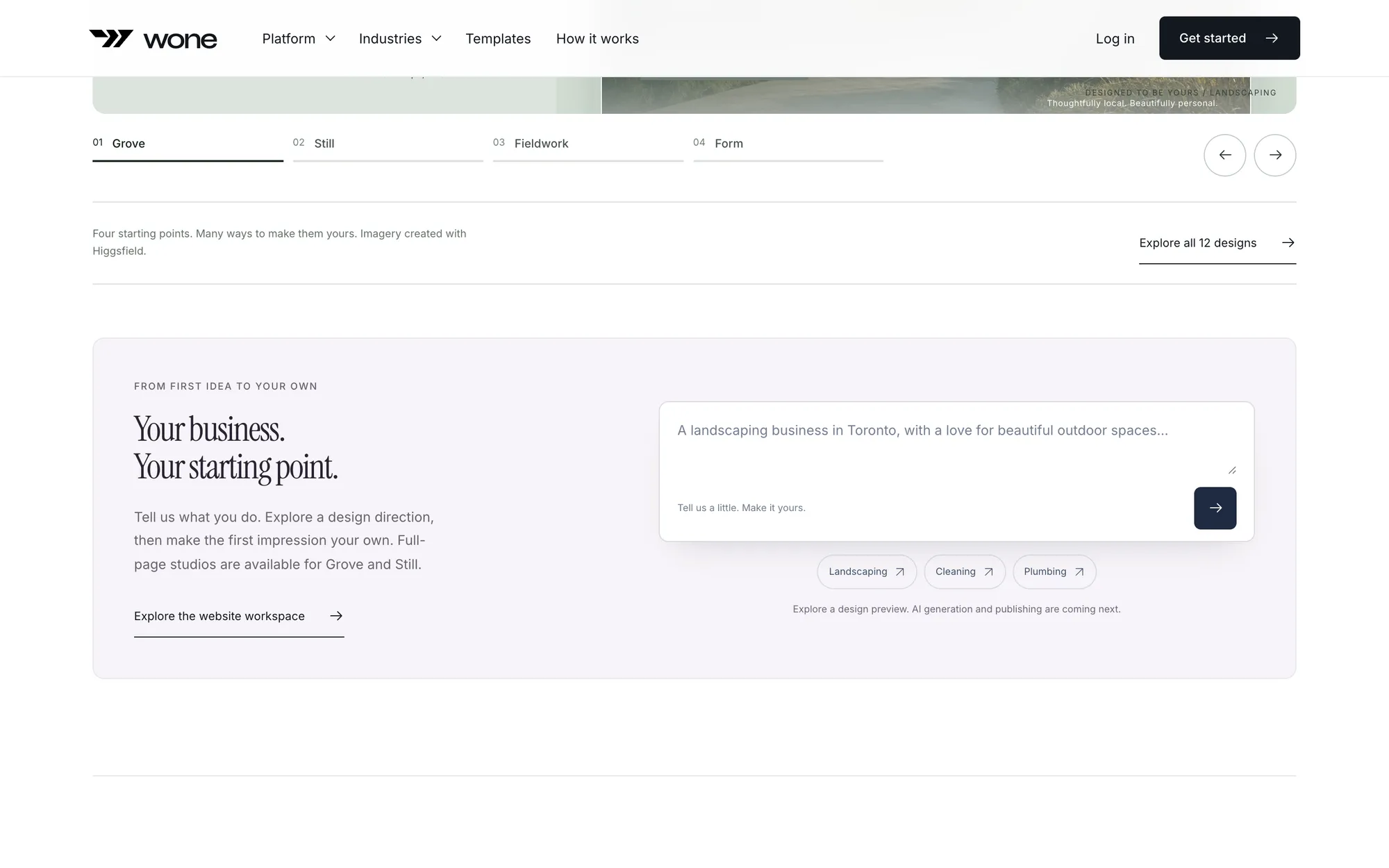
Task: Click the Log in link
Action: (x=1115, y=39)
